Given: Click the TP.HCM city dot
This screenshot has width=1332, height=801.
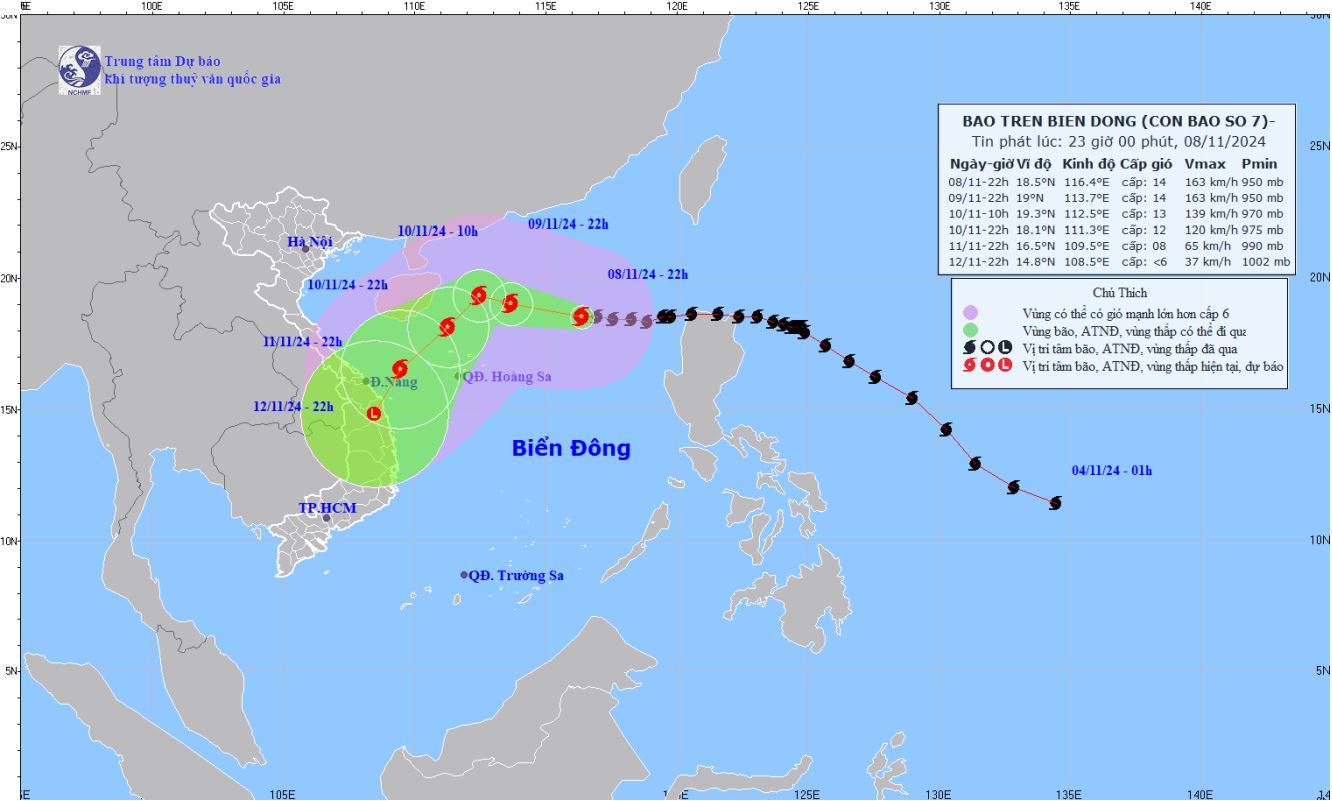Looking at the screenshot, I should pyautogui.click(x=326, y=517).
